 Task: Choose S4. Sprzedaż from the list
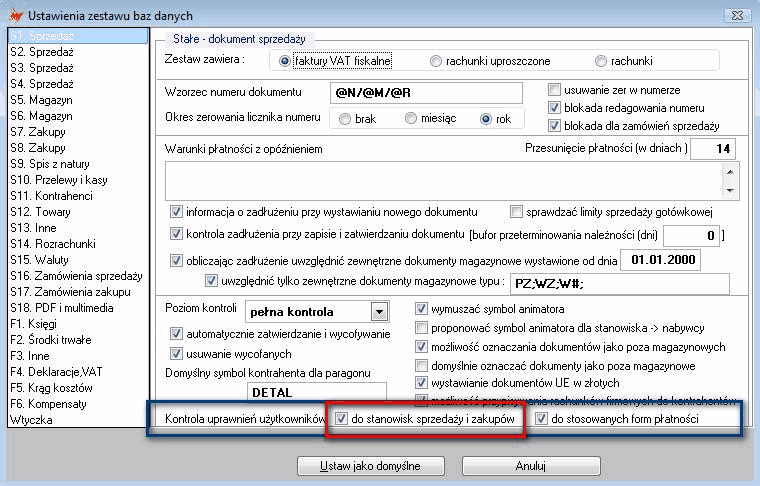pyautogui.click(x=79, y=84)
